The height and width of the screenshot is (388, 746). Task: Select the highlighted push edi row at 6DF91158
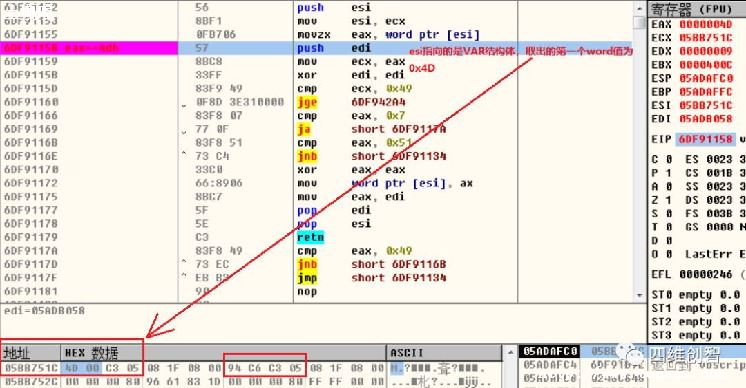point(317,48)
